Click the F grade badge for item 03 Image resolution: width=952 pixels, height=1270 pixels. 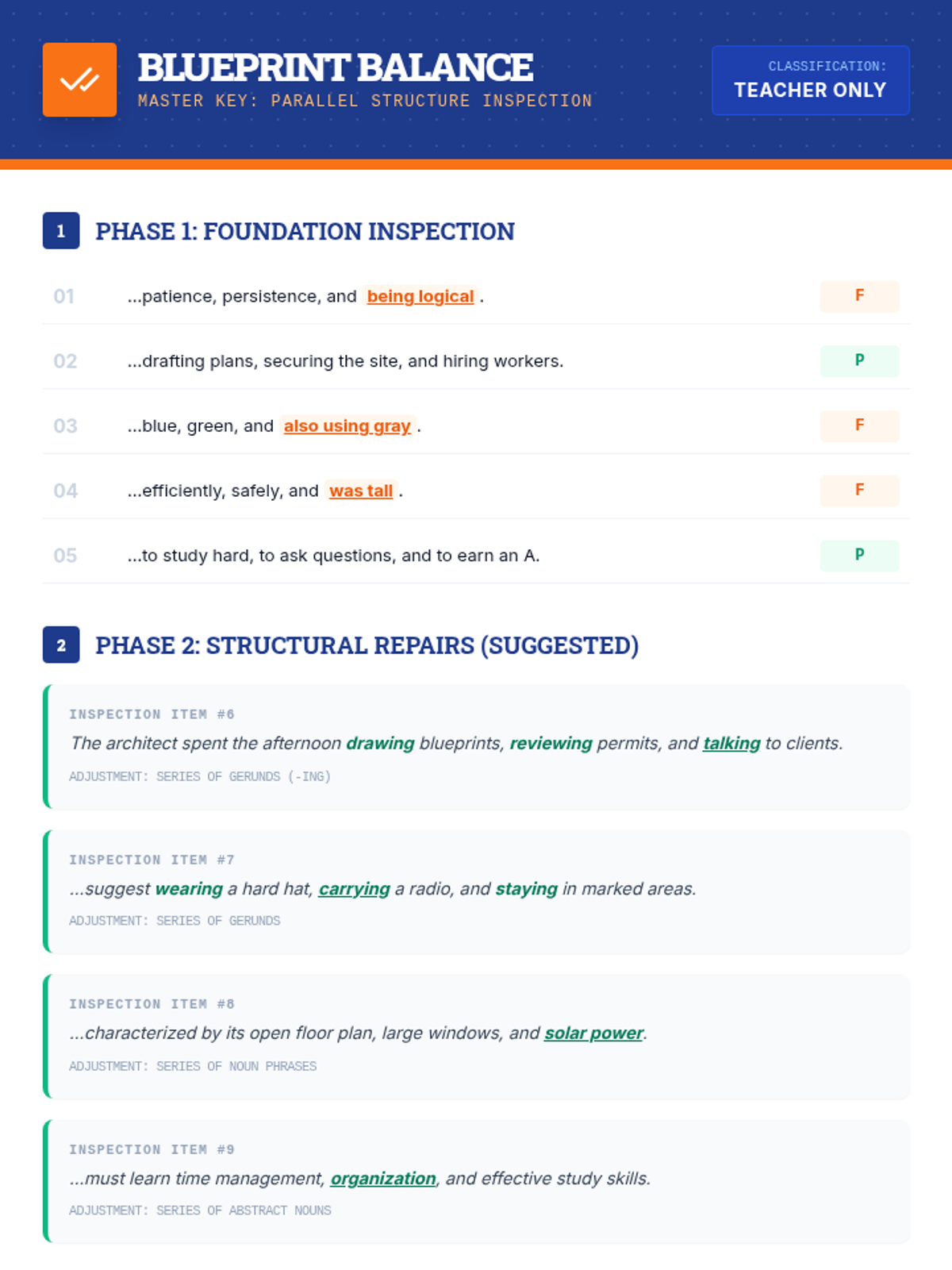click(x=859, y=425)
